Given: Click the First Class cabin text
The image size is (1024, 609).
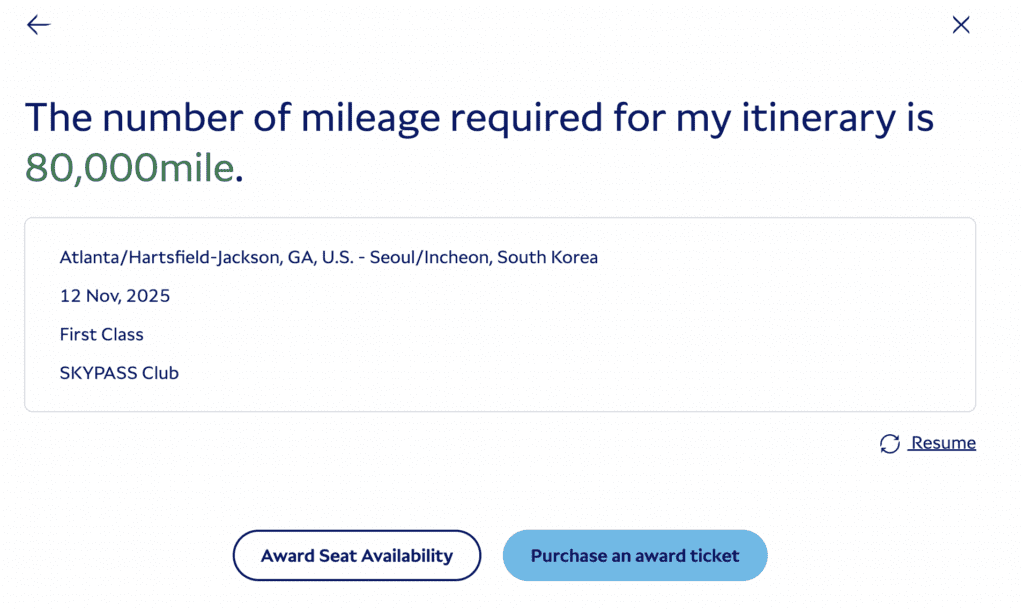Looking at the screenshot, I should [102, 335].
